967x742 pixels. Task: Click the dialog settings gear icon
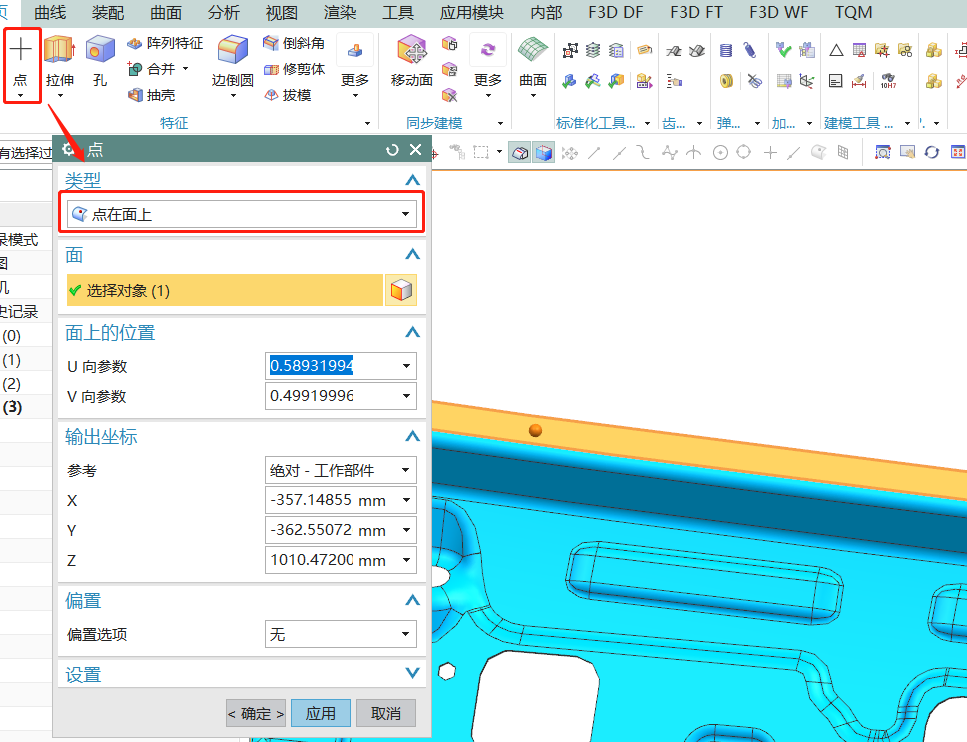69,149
